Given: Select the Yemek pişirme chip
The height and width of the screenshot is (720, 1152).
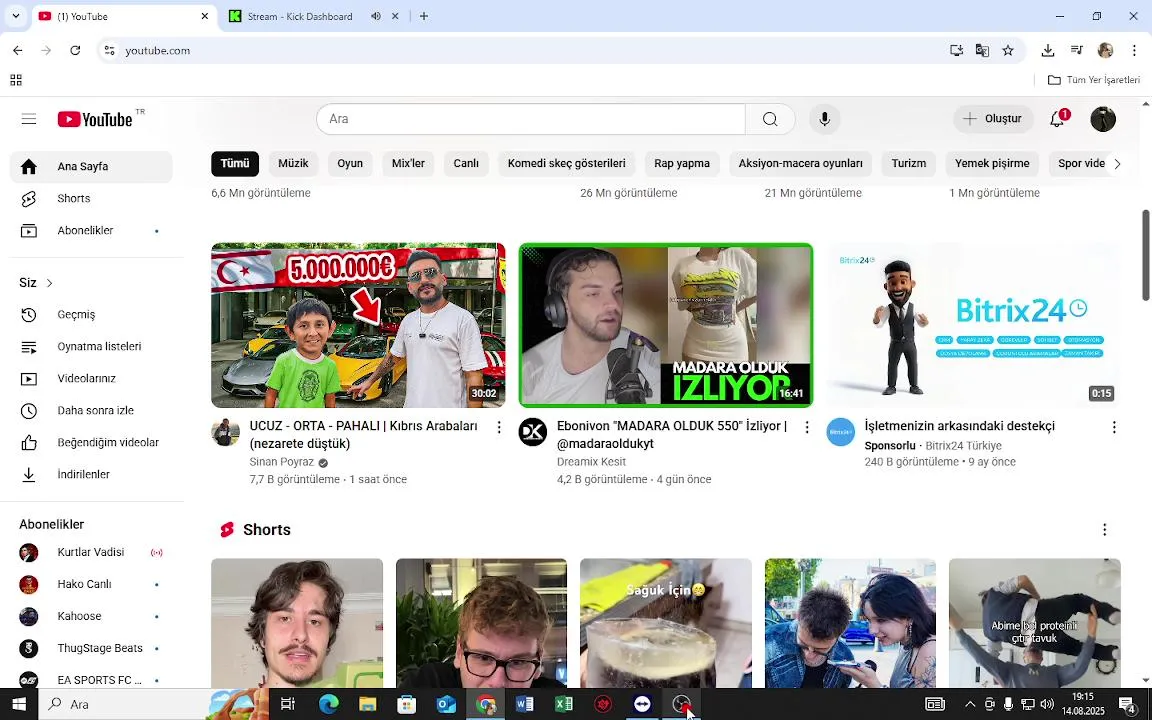Looking at the screenshot, I should pos(992,164).
